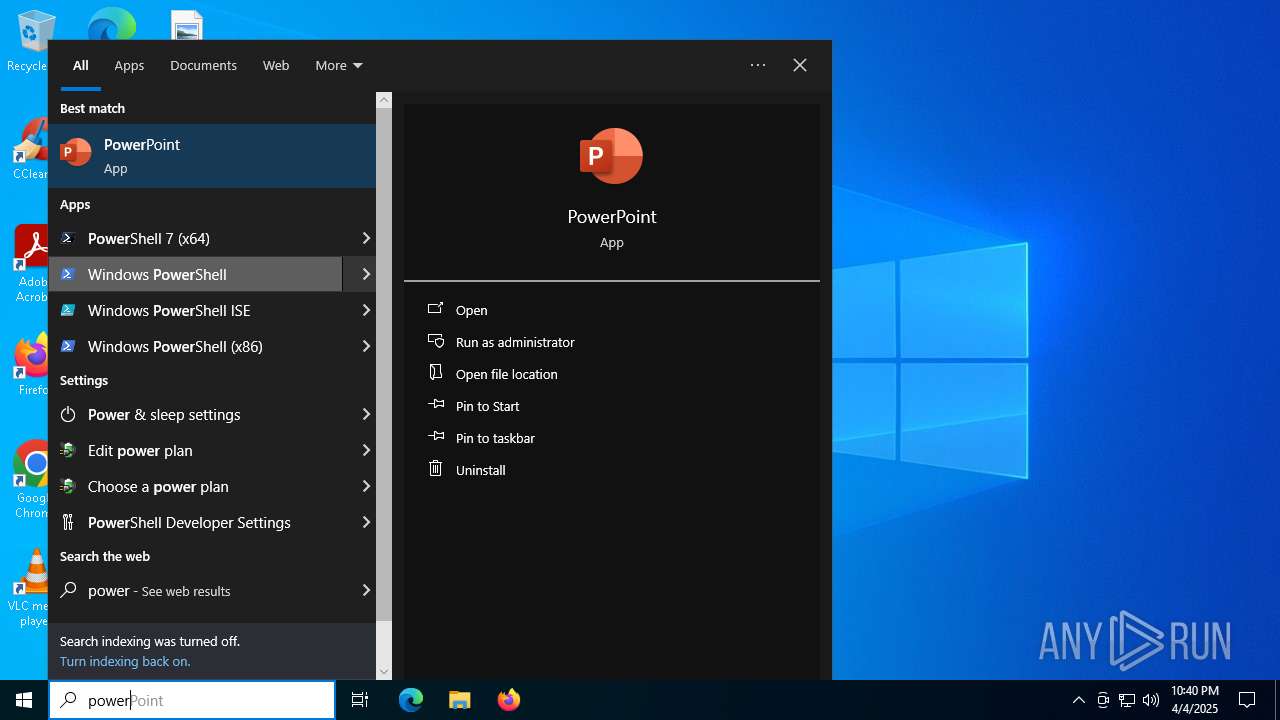
Task: Click the Uninstall trash icon
Action: point(435,469)
